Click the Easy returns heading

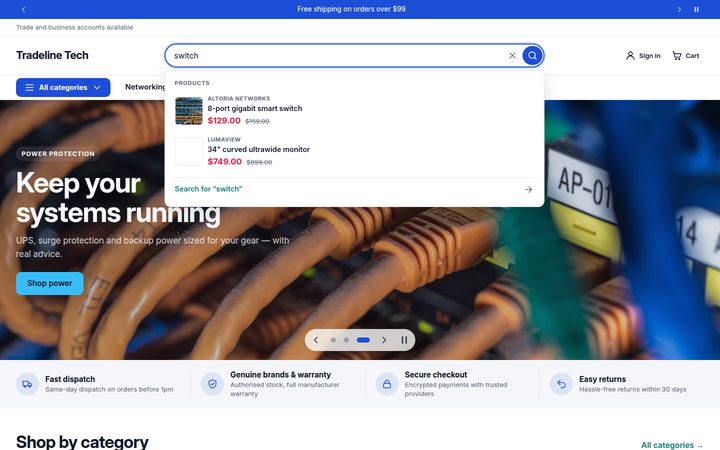(602, 379)
